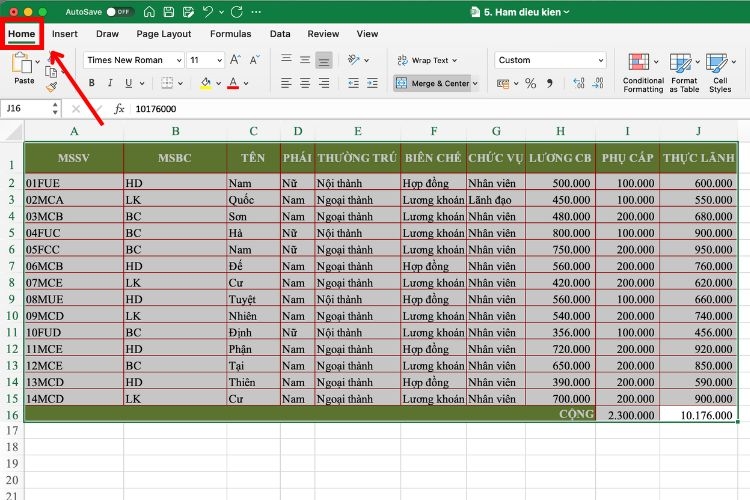This screenshot has height=500, width=750.
Task: Apply the yellow fill color
Action: (206, 83)
